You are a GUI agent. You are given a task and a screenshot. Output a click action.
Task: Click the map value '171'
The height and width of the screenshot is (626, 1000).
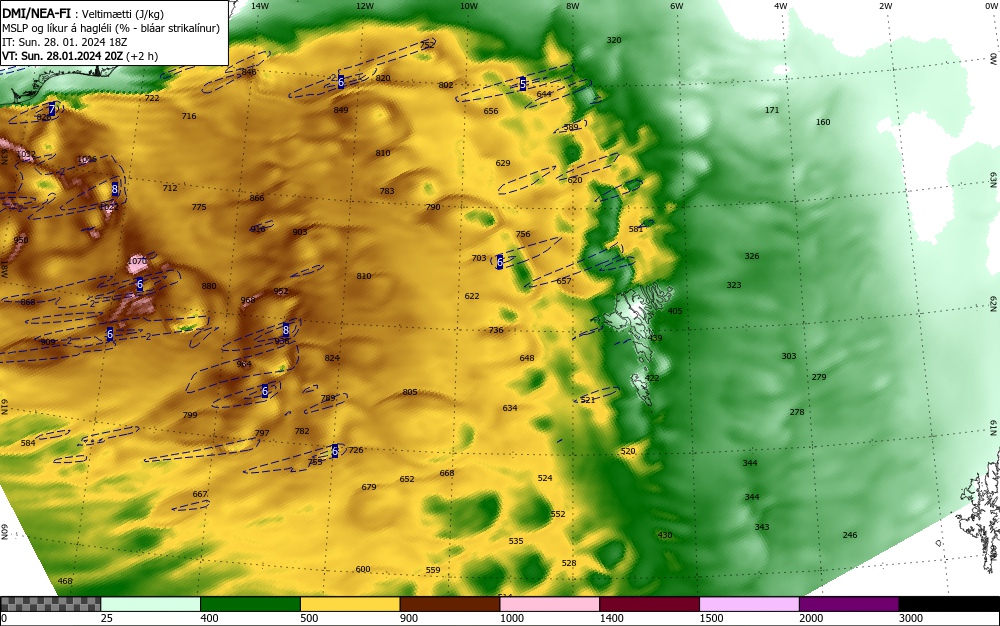point(772,110)
